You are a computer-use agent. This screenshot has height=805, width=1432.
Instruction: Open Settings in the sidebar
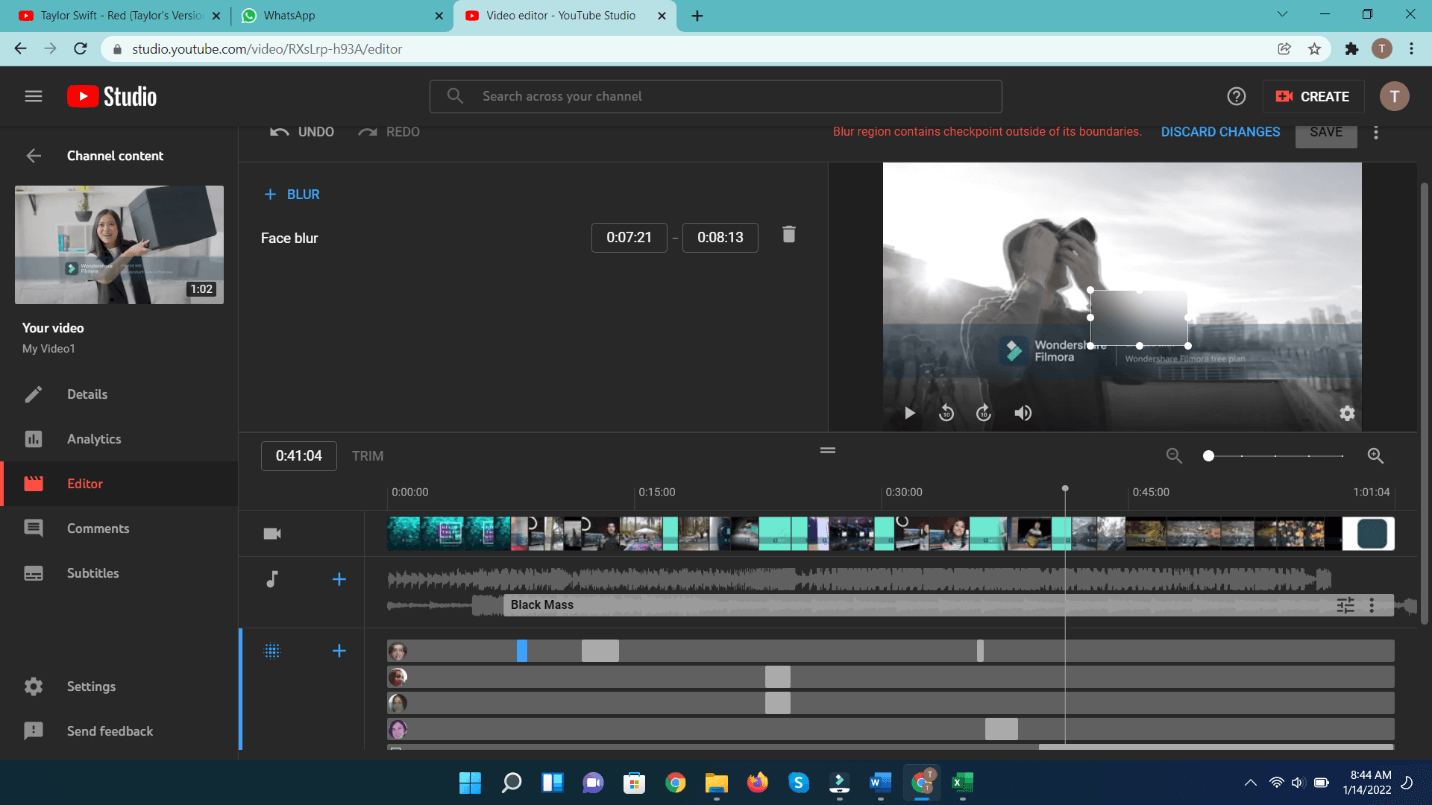[x=119, y=686]
